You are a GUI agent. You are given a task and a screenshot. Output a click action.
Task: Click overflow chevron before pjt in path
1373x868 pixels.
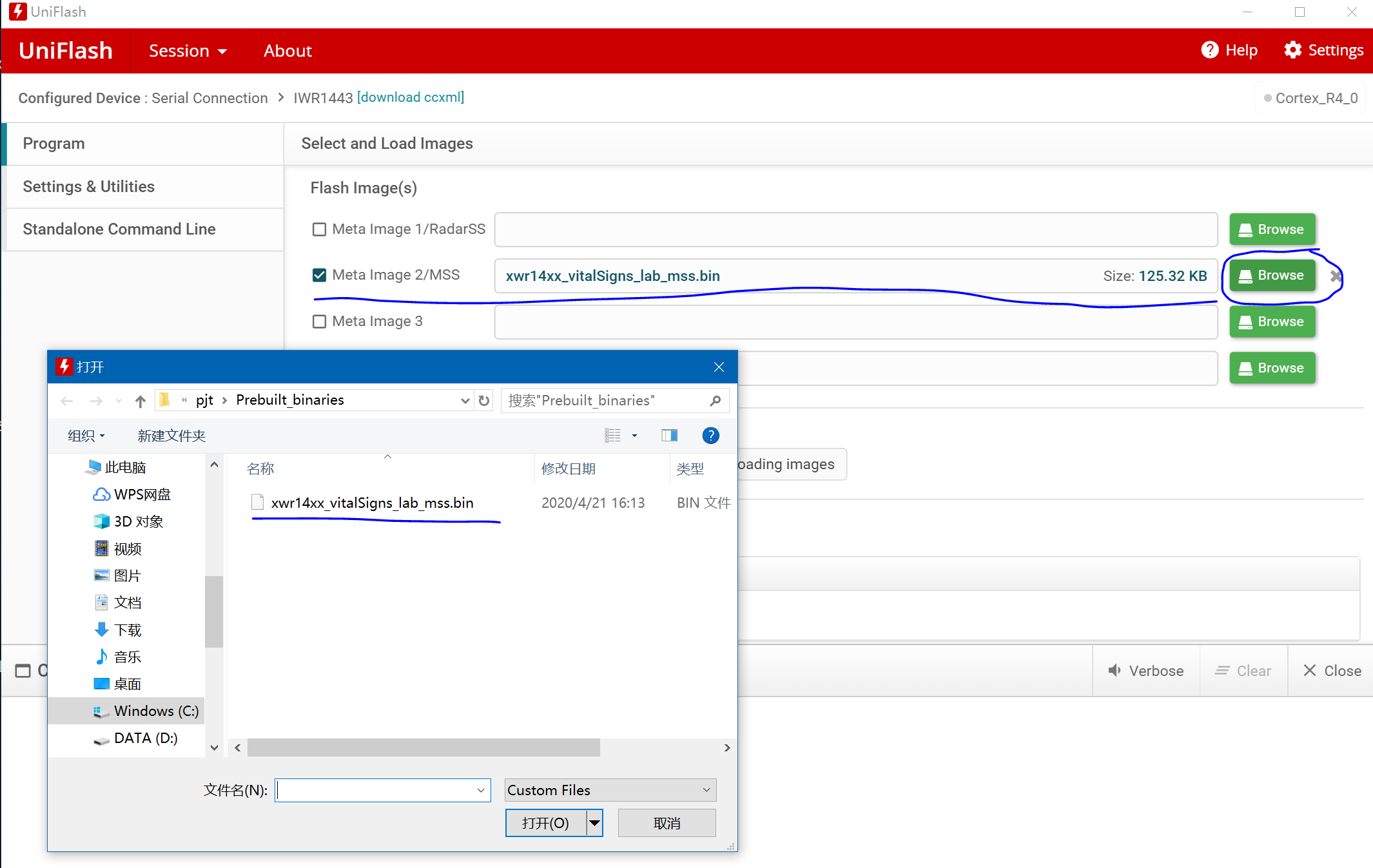coord(184,400)
